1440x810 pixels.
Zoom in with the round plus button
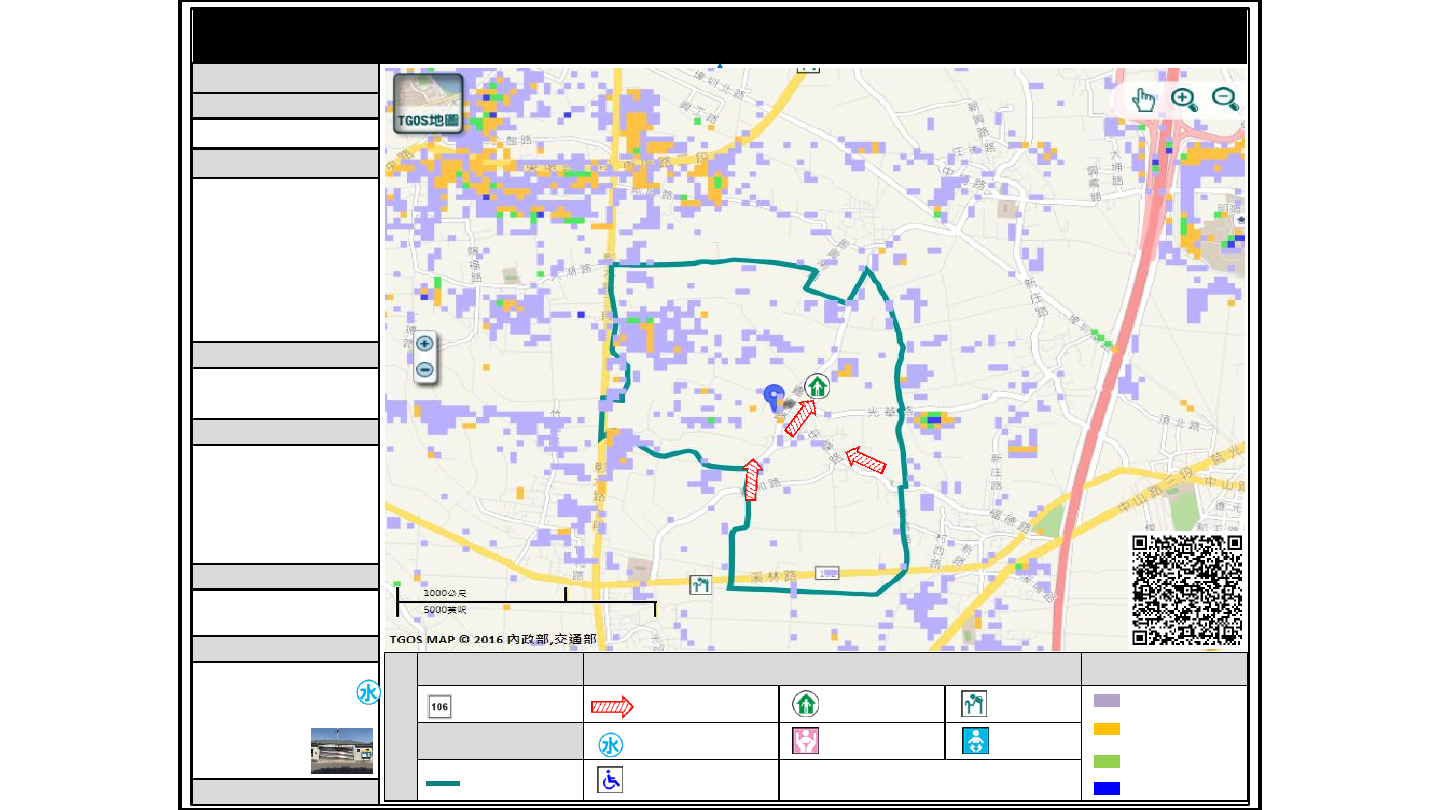tap(425, 343)
